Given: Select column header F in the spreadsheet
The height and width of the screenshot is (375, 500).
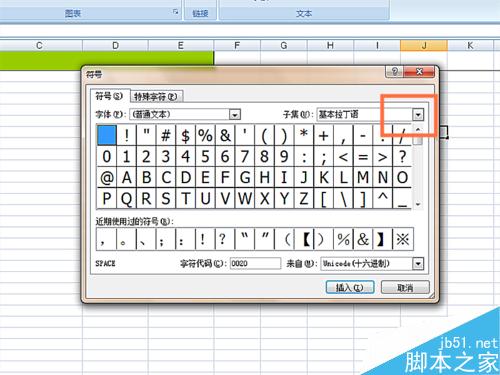Looking at the screenshot, I should pos(237,45).
